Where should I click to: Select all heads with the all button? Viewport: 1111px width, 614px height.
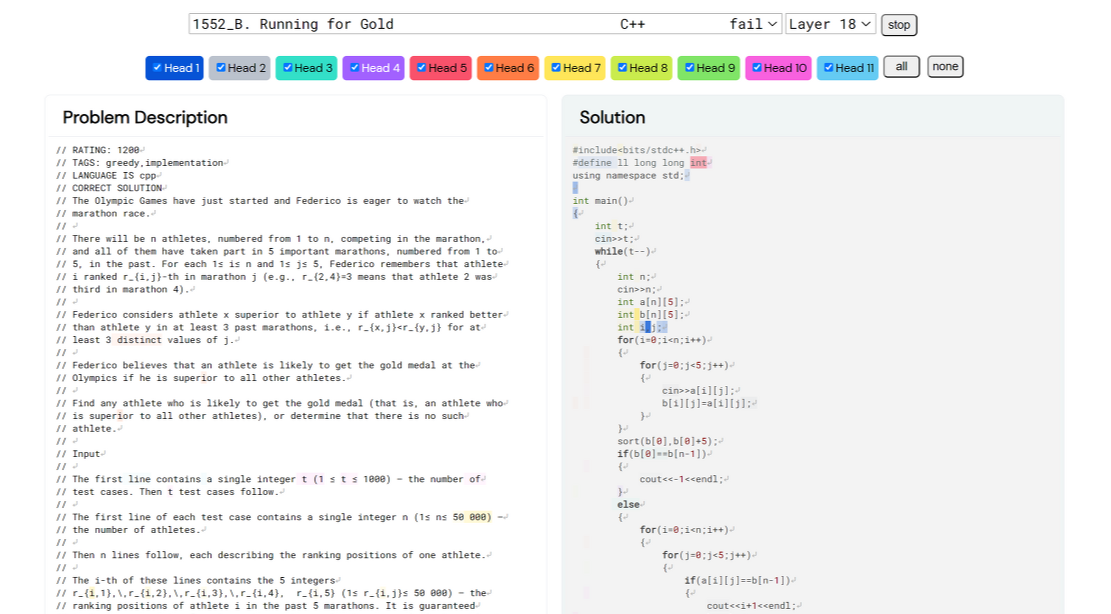901,67
